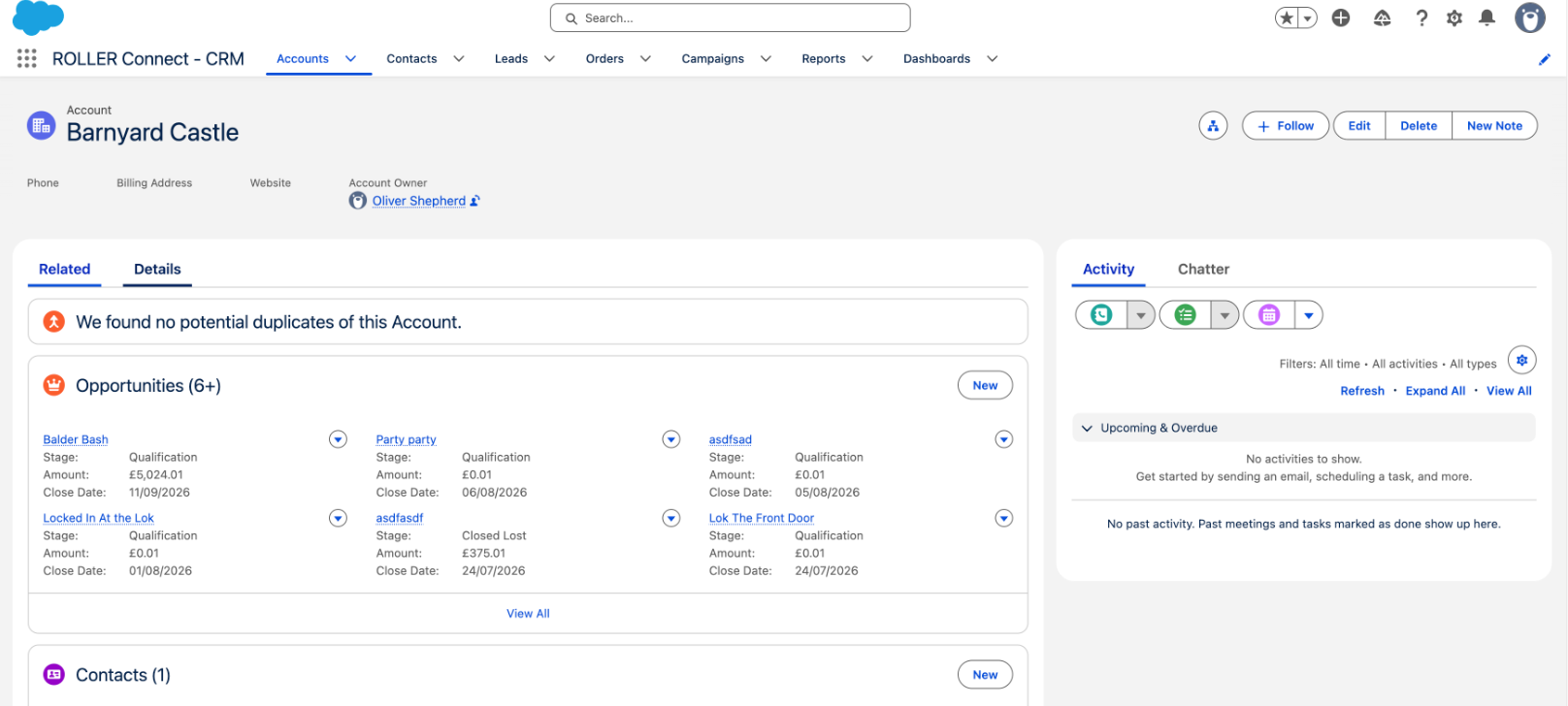
Task: Click the Salesforce cloud logo
Action: click(38, 17)
